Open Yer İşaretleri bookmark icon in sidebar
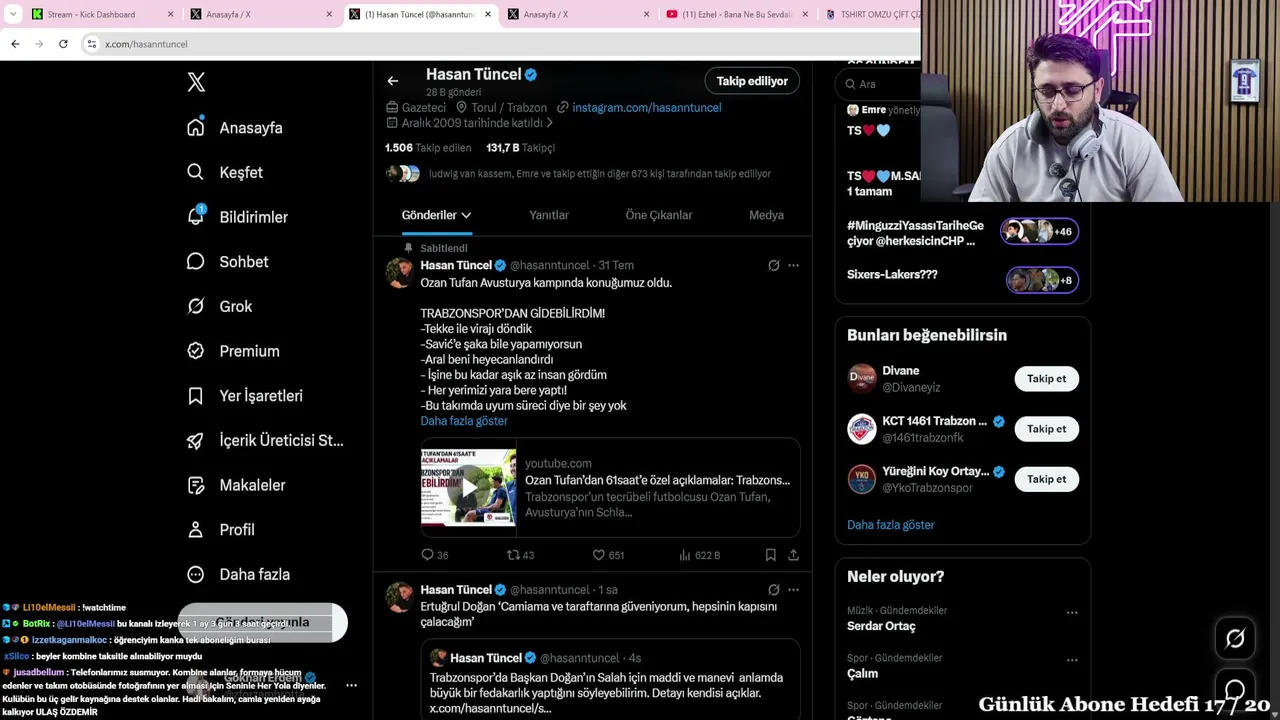 click(x=196, y=396)
